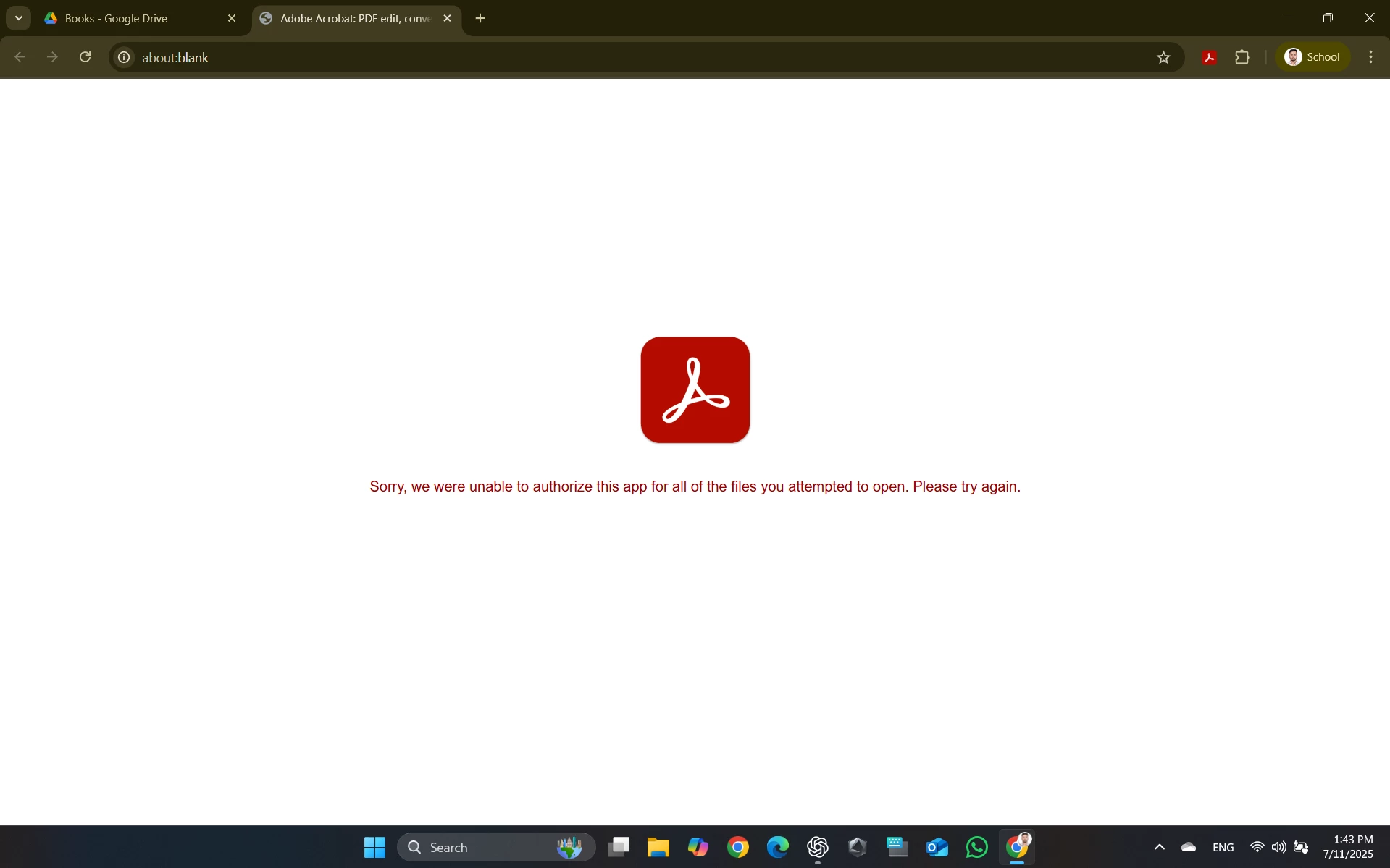The image size is (1390, 868).
Task: Open the gray hexagon app on the taskbar
Action: [x=858, y=847]
